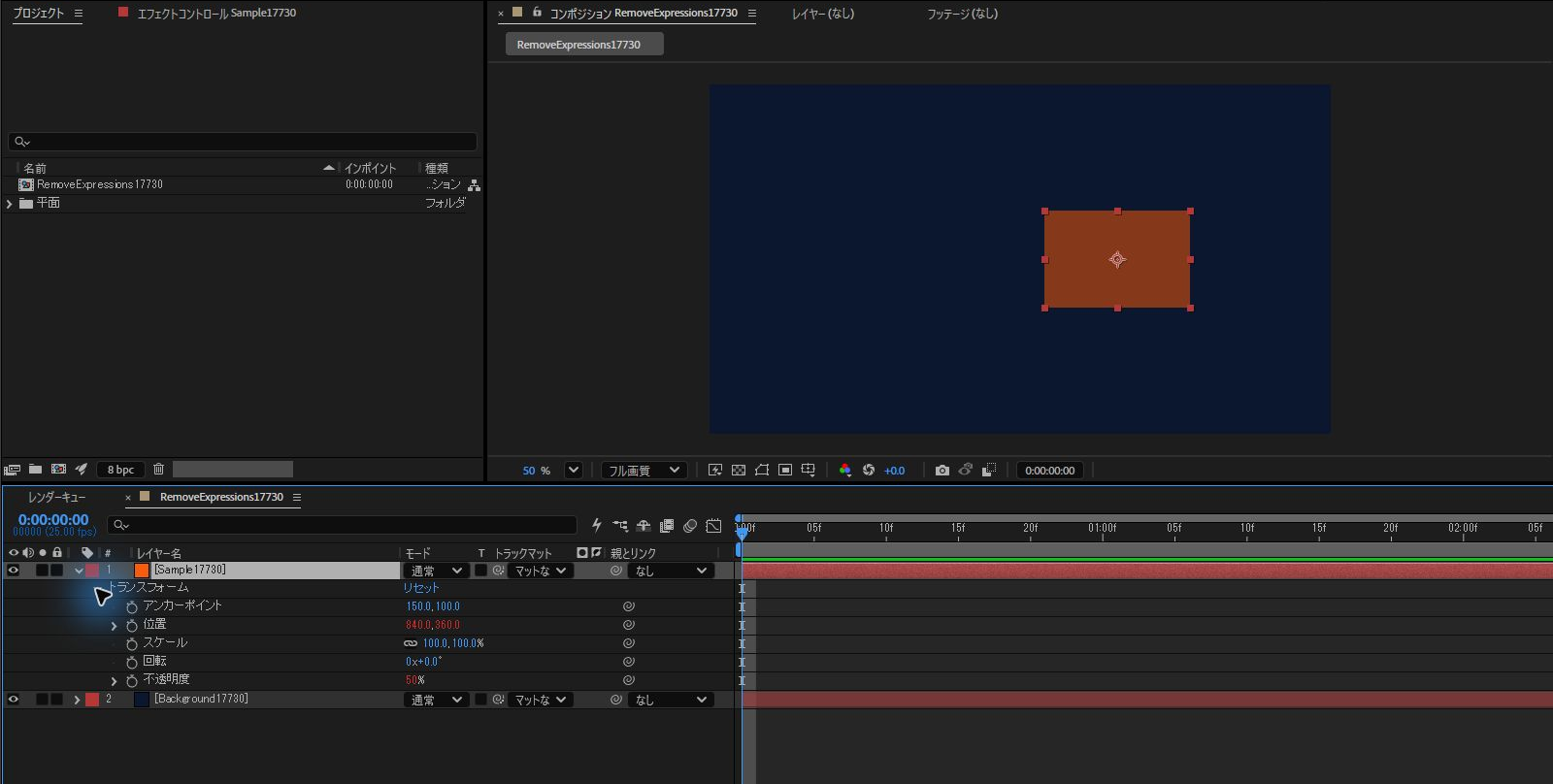This screenshot has width=1553, height=784.
Task: Switch to the フッテージ (なし) tab
Action: pos(962,14)
